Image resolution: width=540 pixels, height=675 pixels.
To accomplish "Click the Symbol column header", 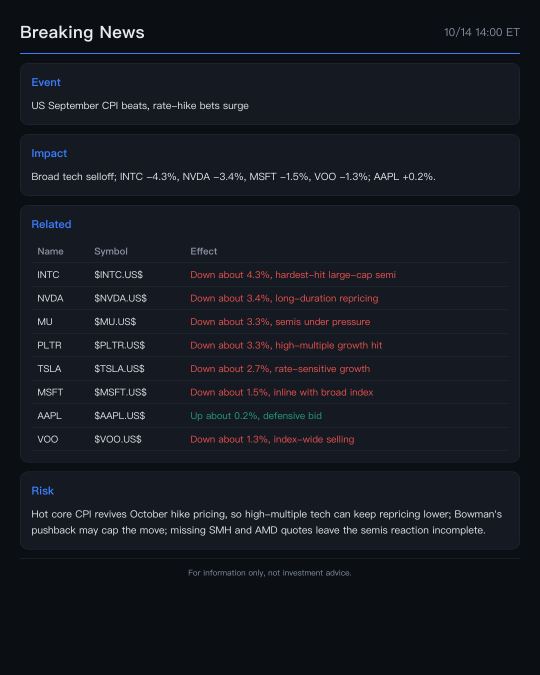I will tap(111, 251).
